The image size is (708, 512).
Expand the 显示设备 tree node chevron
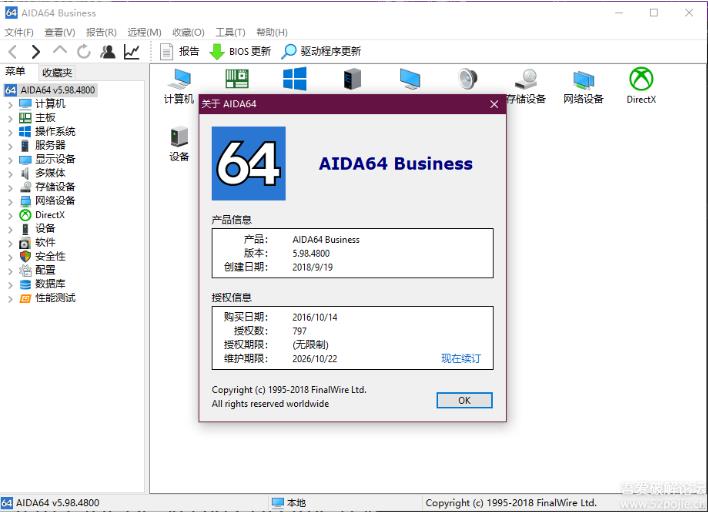10,160
